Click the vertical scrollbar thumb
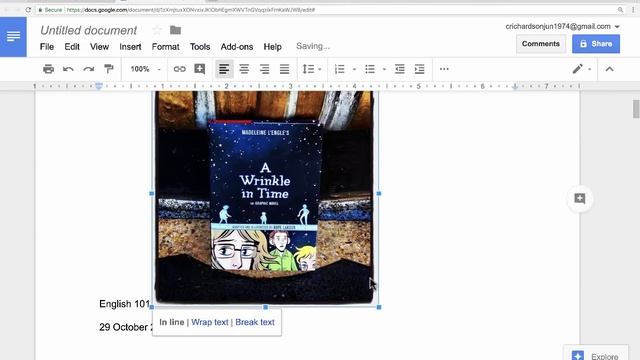 coord(636,109)
